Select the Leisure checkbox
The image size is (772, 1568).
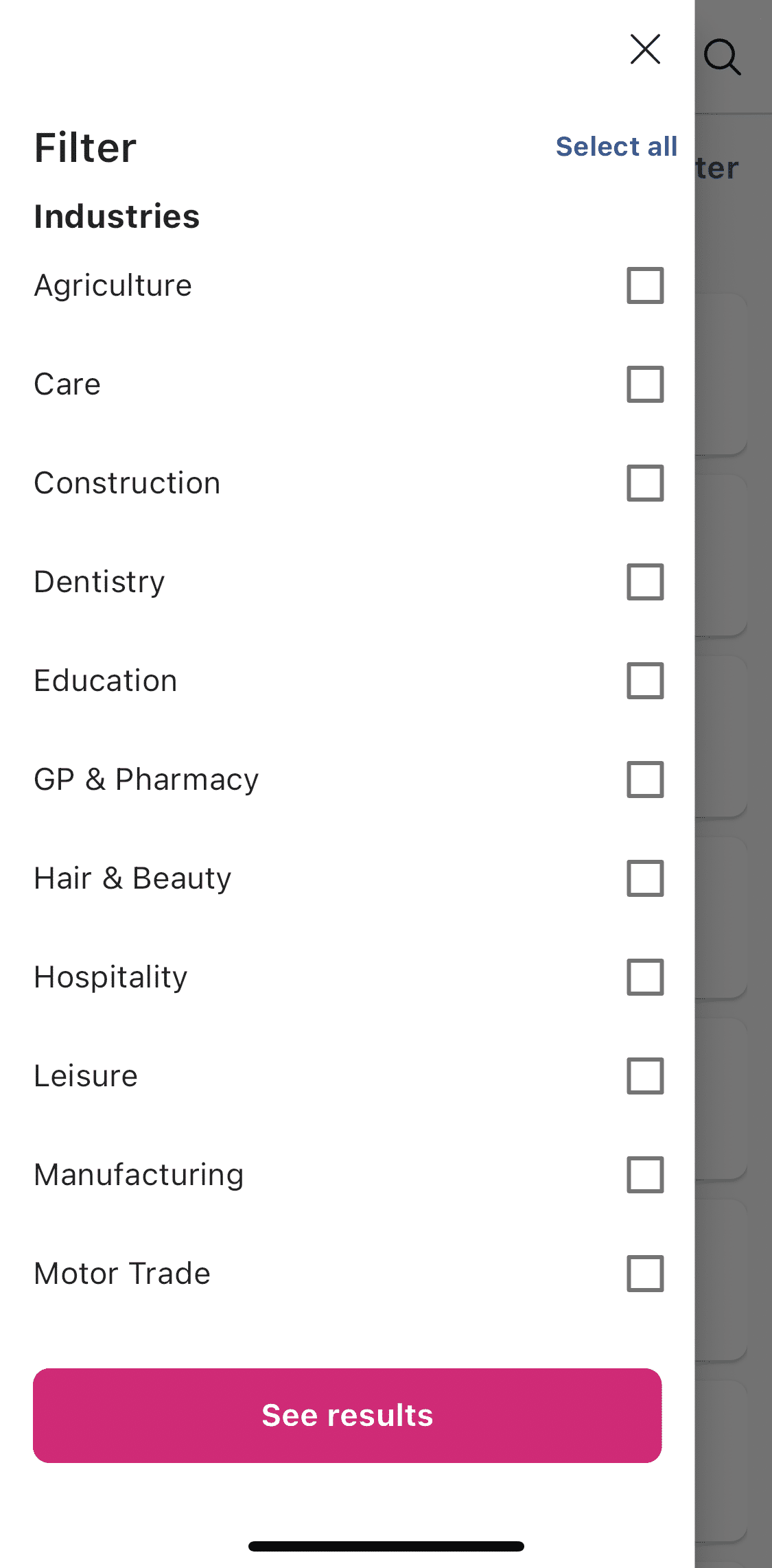coord(645,1076)
